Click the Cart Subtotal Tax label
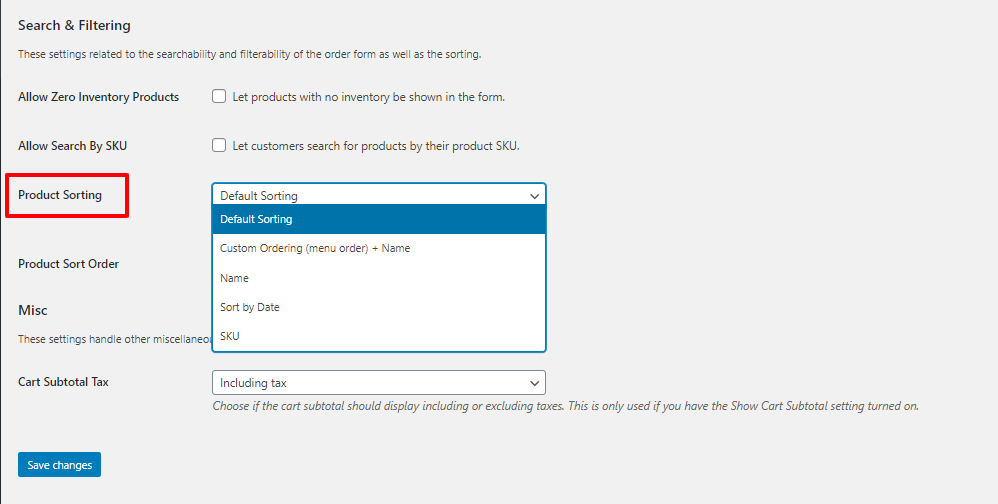Screen dimensions: 998x504 63,382
